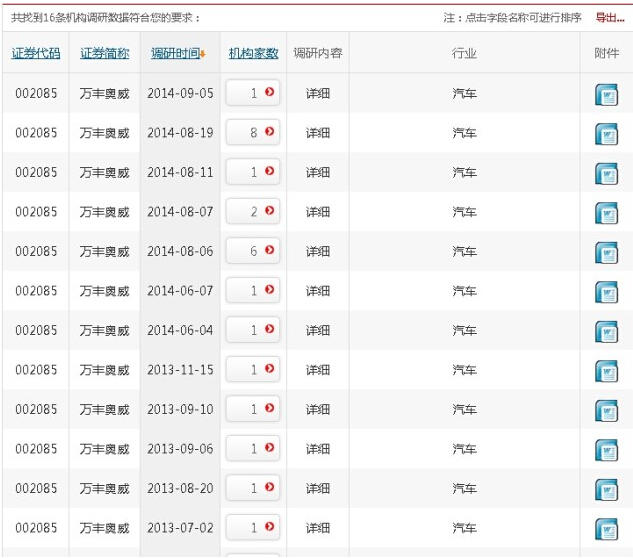Open the Word attachment for 2014-08-19 row
The image size is (633, 558).
(x=606, y=134)
